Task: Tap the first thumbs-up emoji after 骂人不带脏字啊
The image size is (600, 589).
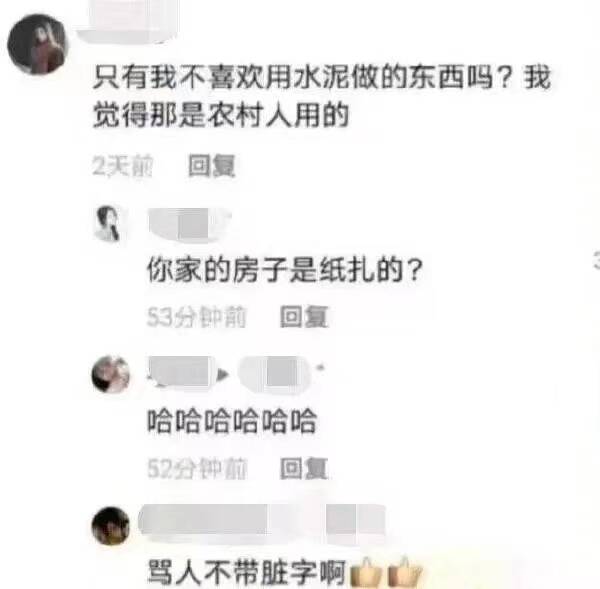Action: point(366,572)
